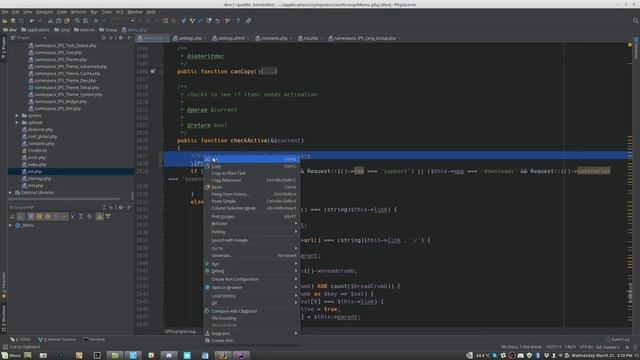Select constants.php in the project tree

tap(41, 144)
